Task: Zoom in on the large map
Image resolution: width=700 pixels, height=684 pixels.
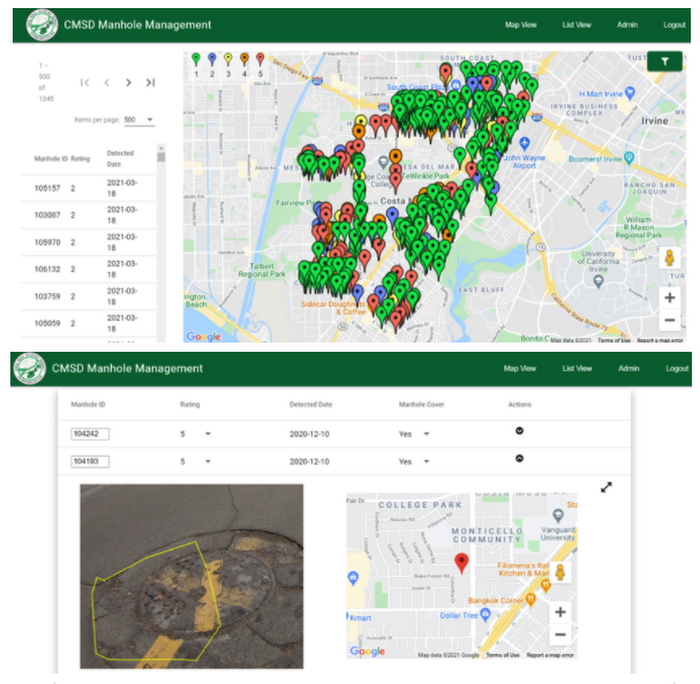Action: click(x=669, y=298)
